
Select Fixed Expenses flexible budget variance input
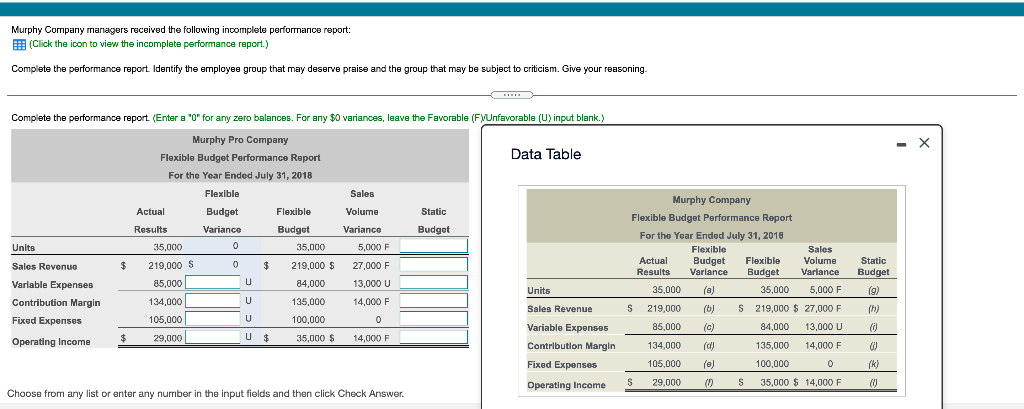pyautogui.click(x=213, y=318)
